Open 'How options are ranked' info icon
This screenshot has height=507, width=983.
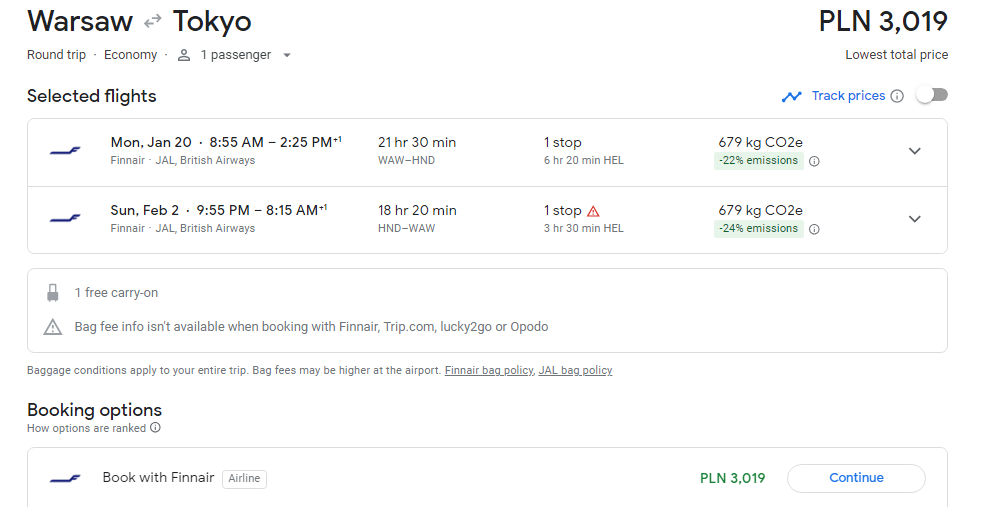click(155, 427)
